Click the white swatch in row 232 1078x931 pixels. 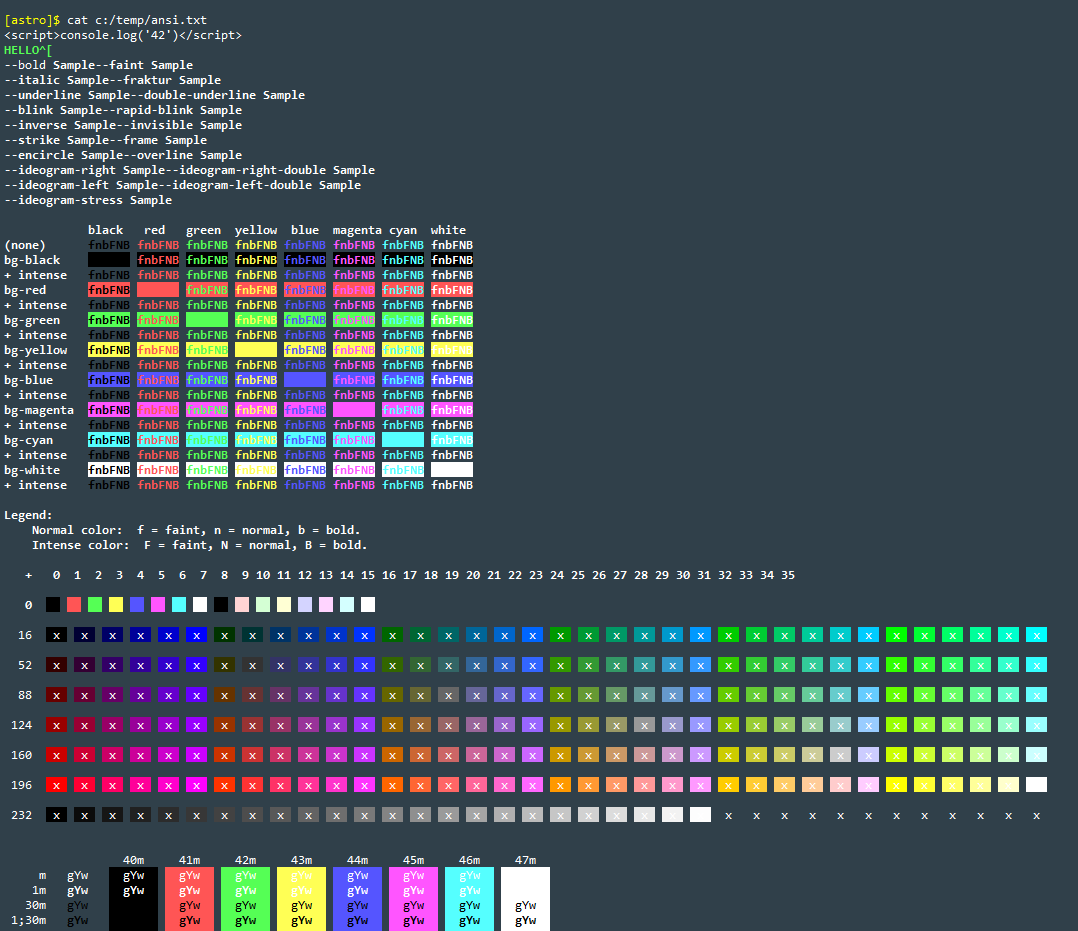tap(700, 815)
